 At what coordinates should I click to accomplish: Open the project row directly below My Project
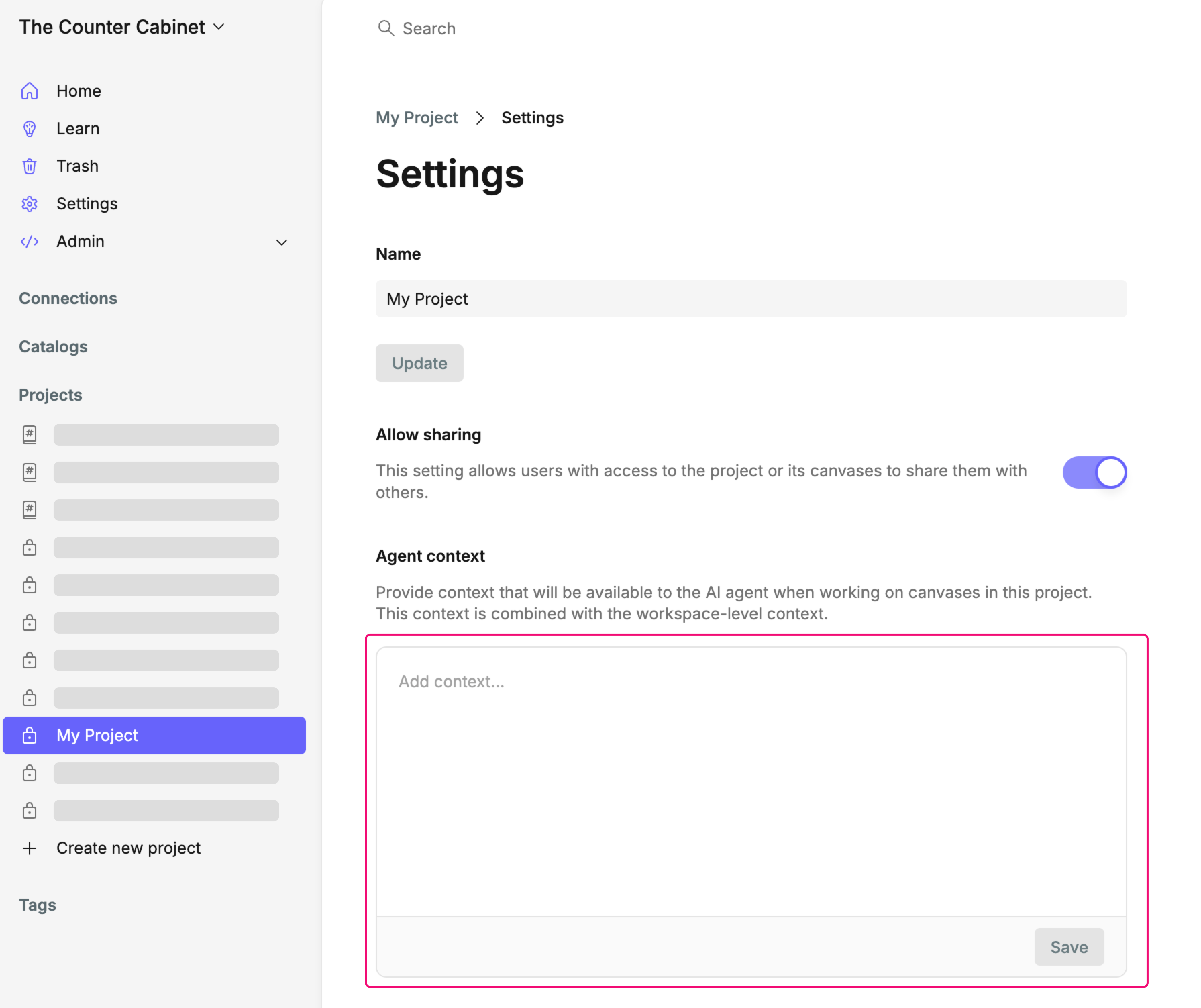[154, 773]
